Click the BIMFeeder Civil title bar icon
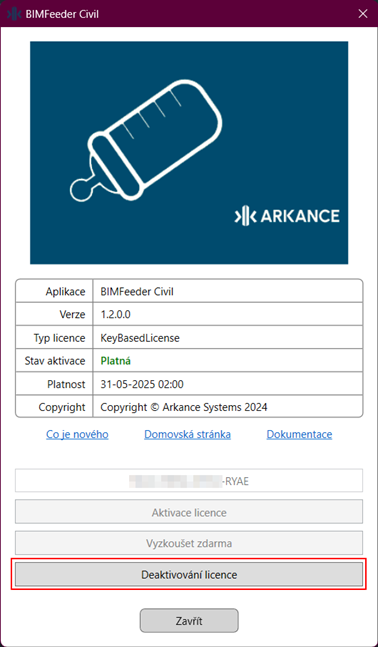This screenshot has height=647, width=378. pyautogui.click(x=14, y=14)
